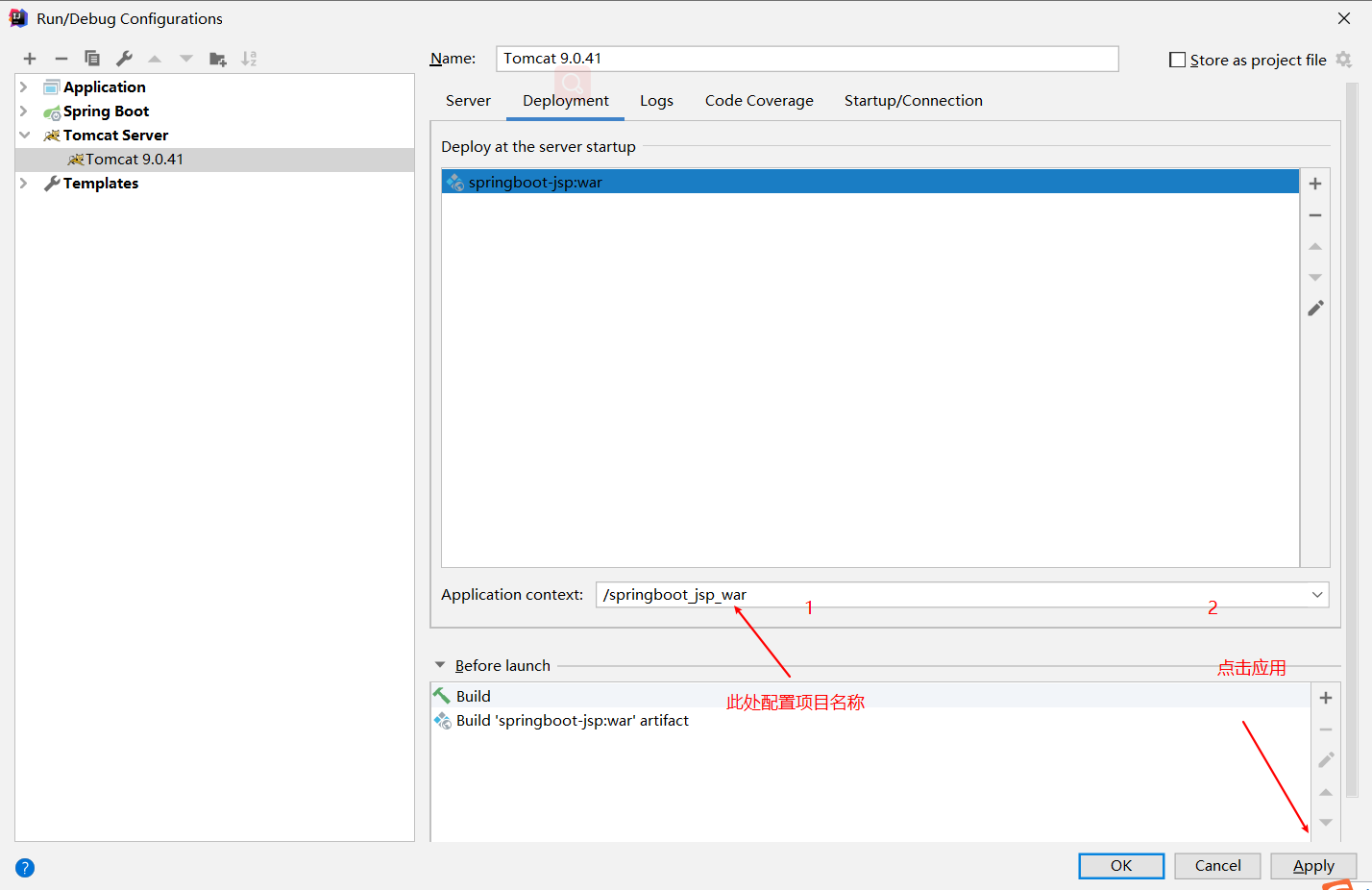Expand the Application tree node
Image resolution: width=1372 pixels, height=890 pixels.
tap(24, 87)
